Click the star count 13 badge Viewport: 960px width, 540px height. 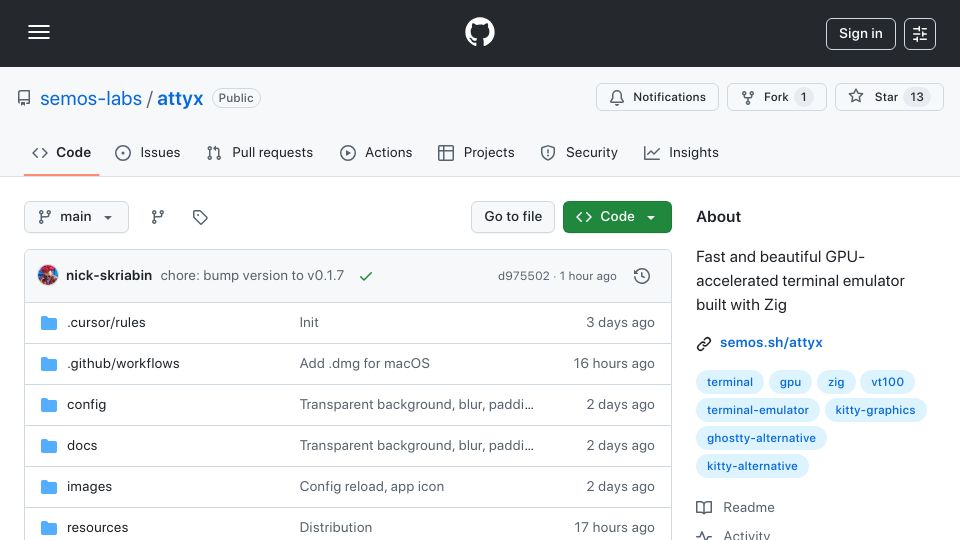[917, 97]
